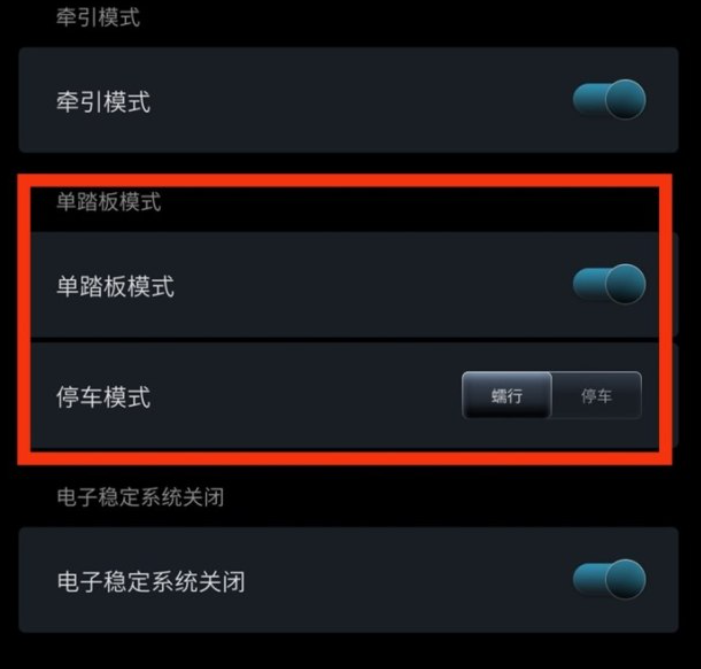The height and width of the screenshot is (669, 701).
Task: Disable the 单踏板模式 switch
Action: (609, 284)
